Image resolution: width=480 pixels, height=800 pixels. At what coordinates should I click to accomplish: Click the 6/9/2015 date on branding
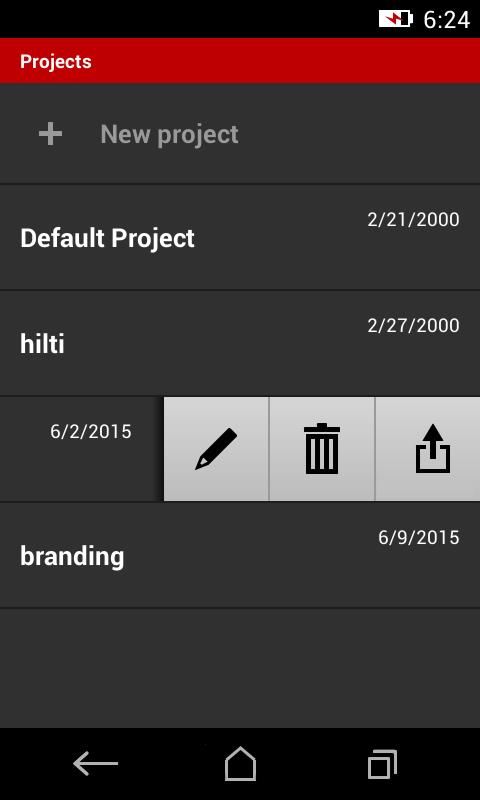419,537
